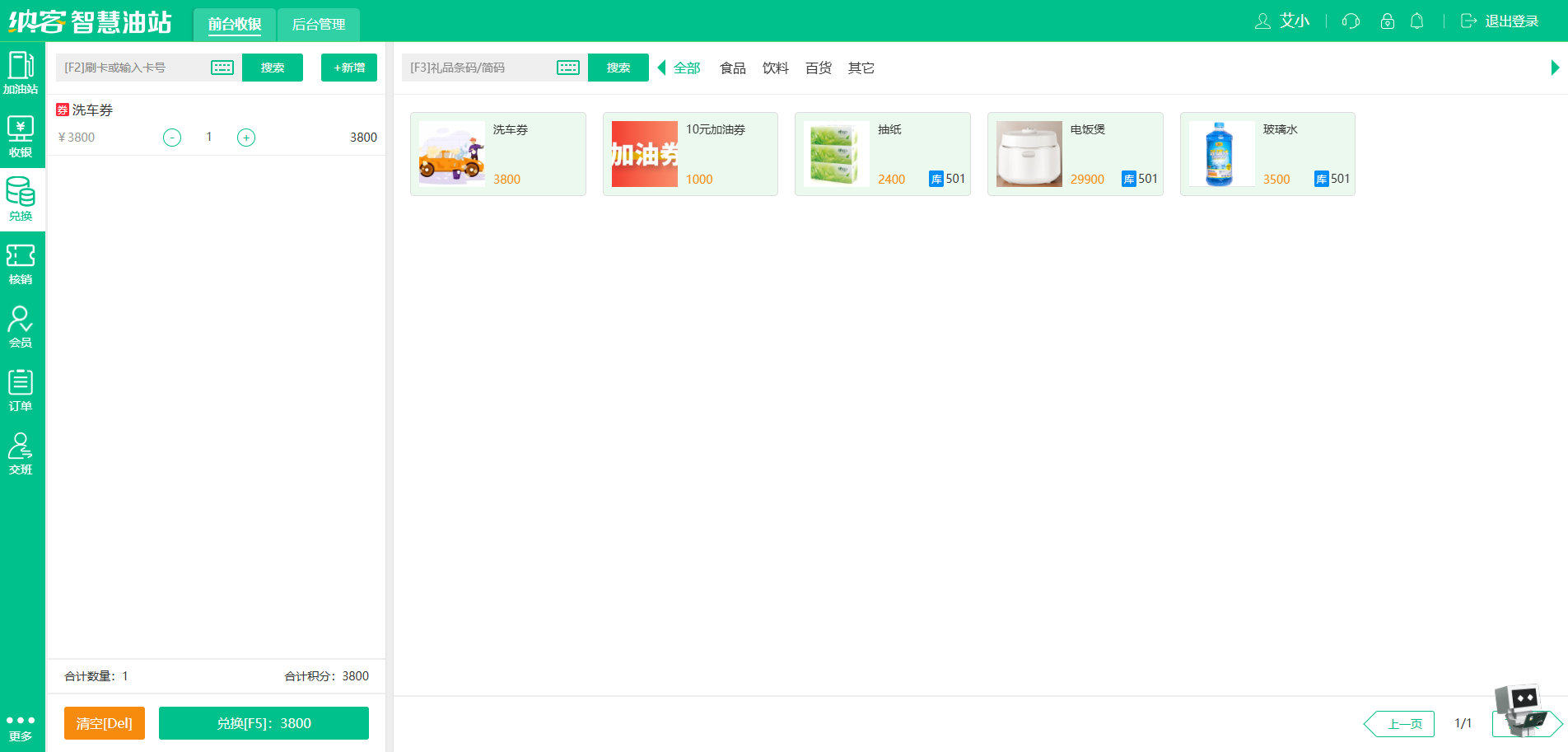Click 退出登录 logout link

[x=1500, y=21]
